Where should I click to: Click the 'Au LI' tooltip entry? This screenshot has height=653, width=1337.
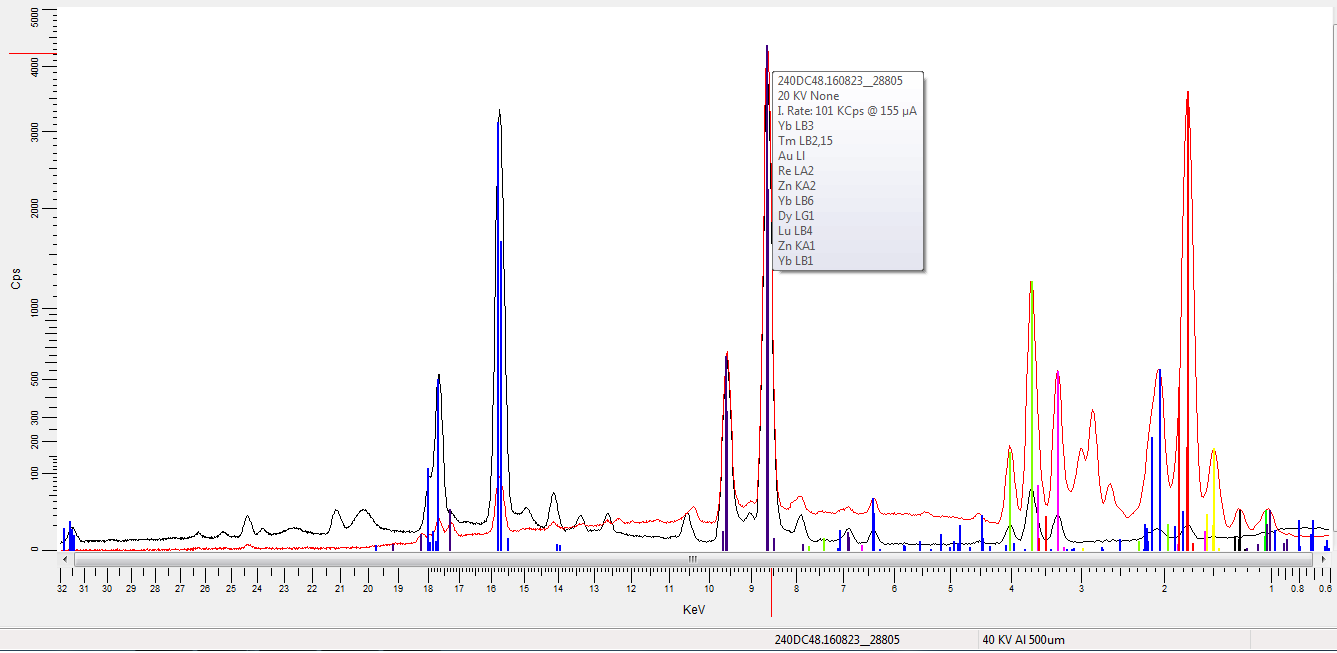(x=791, y=156)
